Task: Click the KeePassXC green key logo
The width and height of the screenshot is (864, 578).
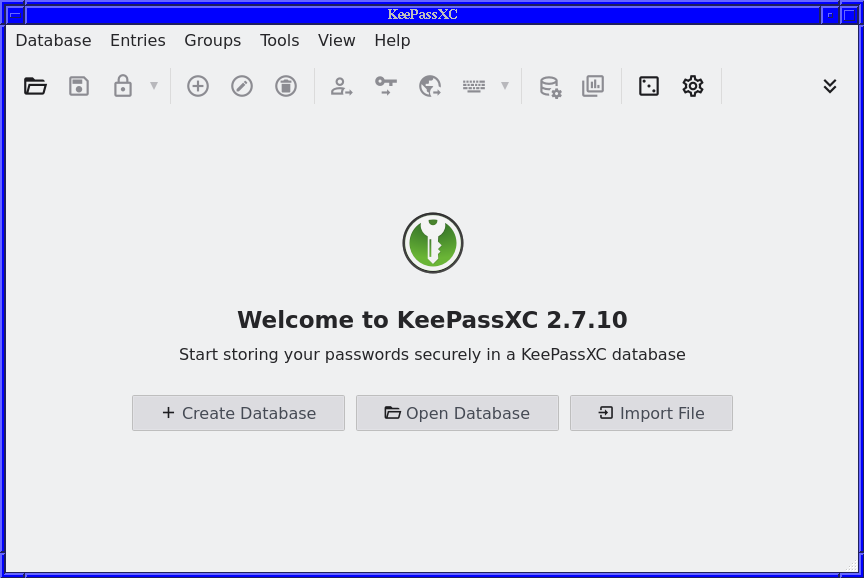Action: click(433, 243)
